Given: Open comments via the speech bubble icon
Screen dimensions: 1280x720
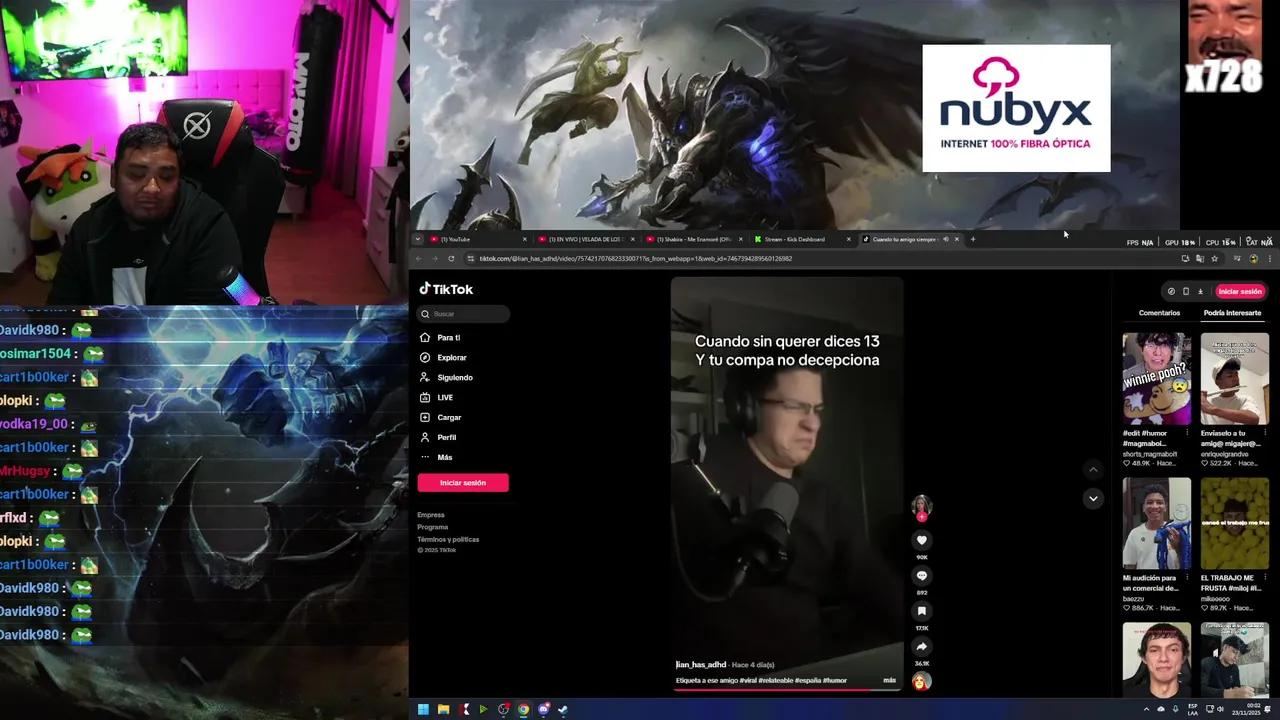Looking at the screenshot, I should click(x=921, y=576).
